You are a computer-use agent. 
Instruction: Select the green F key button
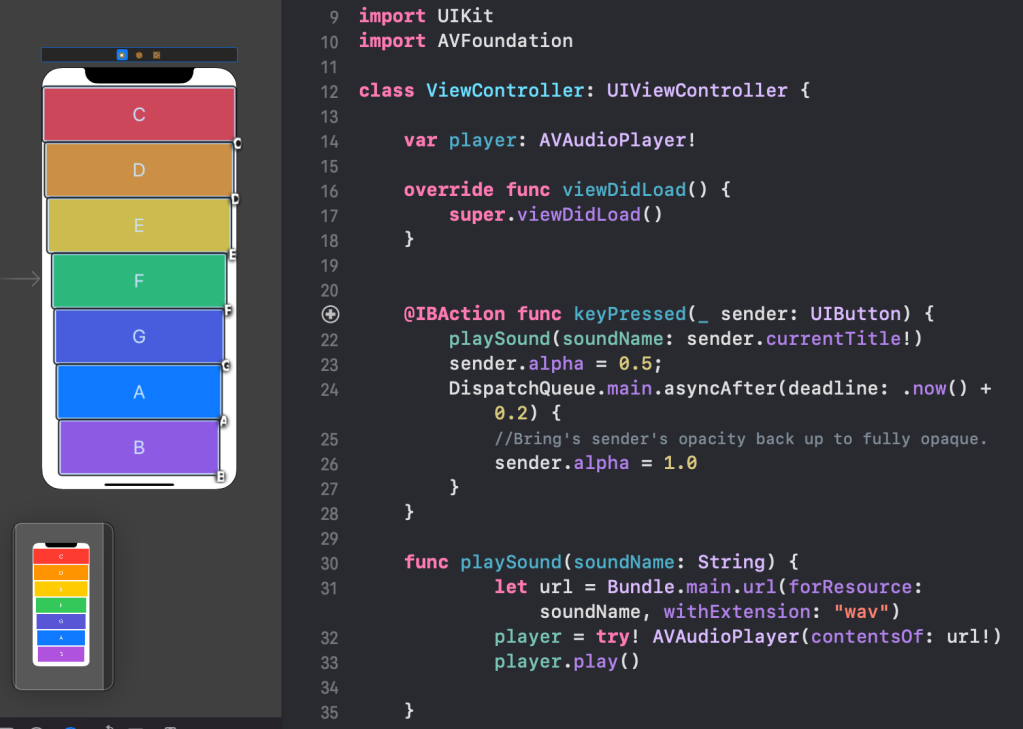click(139, 281)
